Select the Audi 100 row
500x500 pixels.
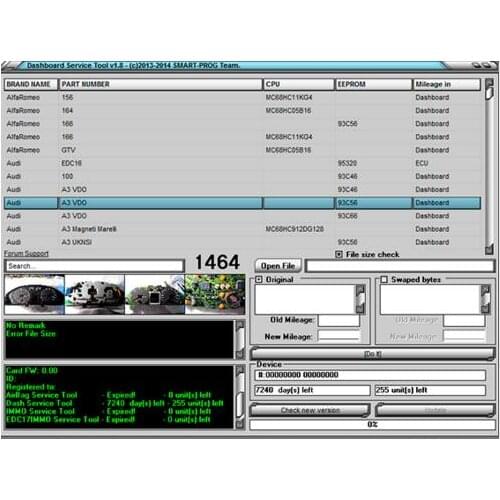(242, 176)
